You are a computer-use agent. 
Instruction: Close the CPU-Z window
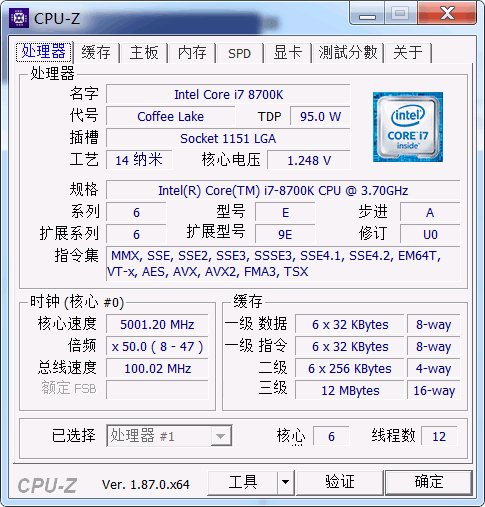[447, 14]
